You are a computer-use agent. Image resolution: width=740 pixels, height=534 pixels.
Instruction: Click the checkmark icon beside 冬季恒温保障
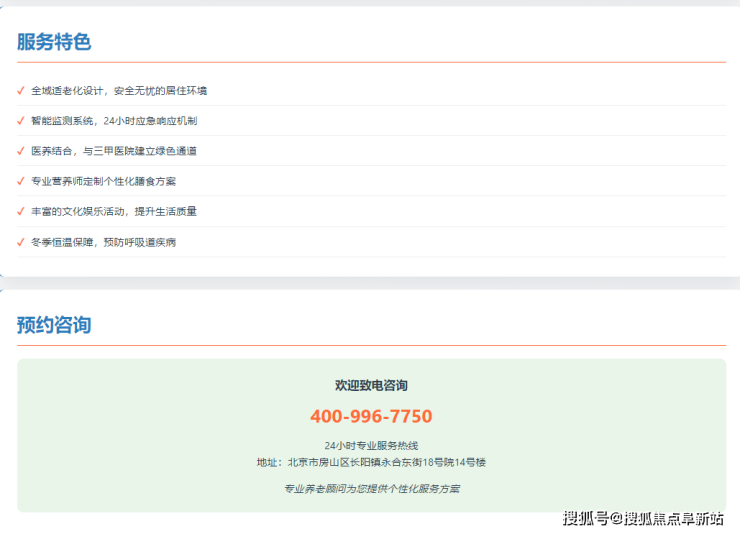pyautogui.click(x=21, y=242)
